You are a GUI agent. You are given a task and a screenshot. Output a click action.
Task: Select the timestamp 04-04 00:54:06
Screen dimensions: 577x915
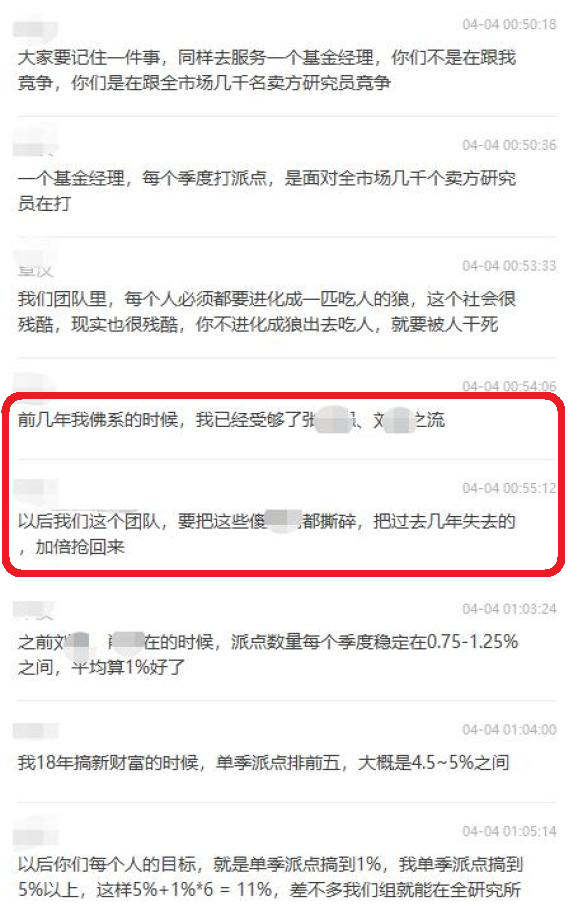point(509,386)
